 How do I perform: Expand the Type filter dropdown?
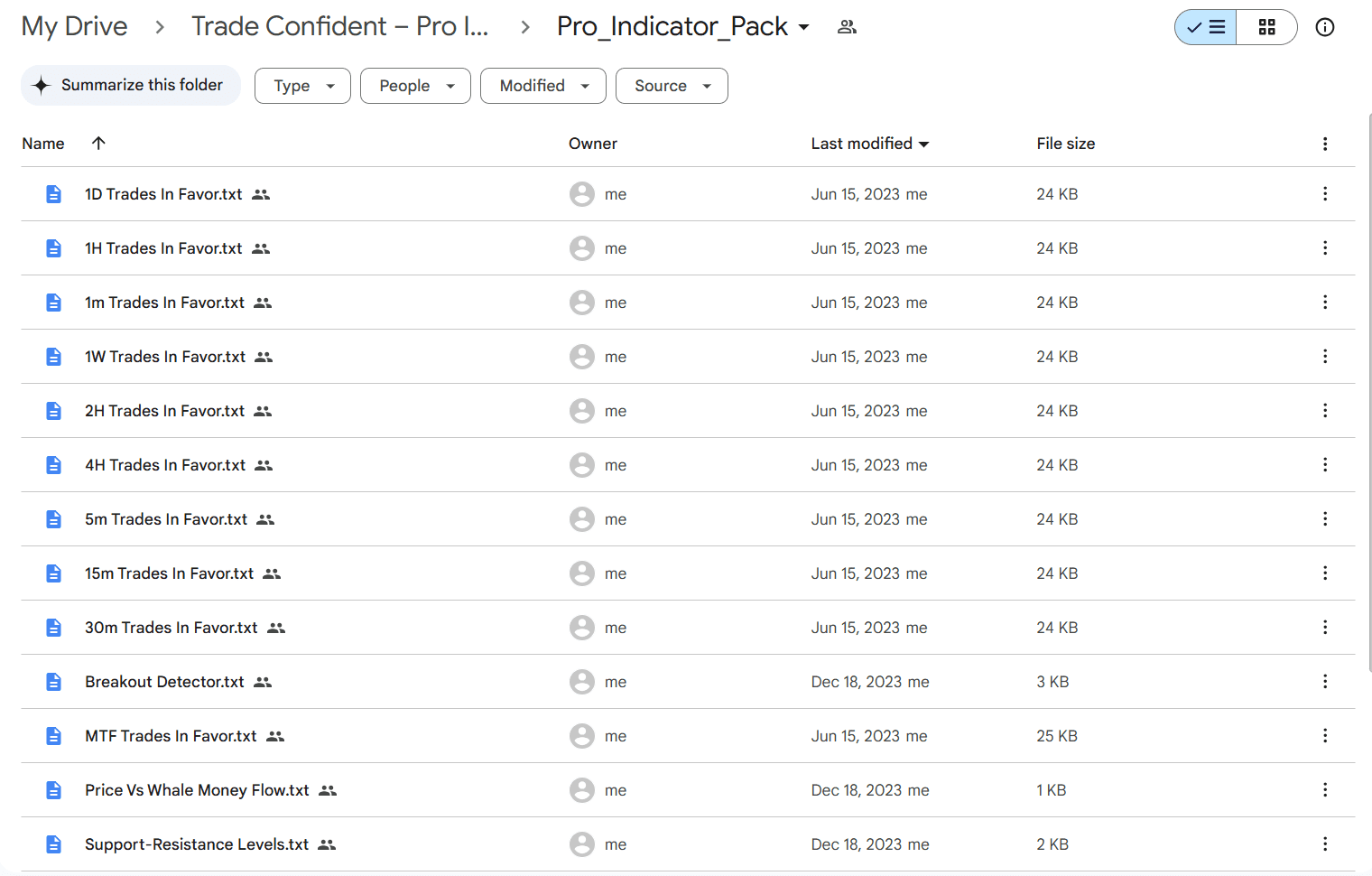pyautogui.click(x=302, y=86)
